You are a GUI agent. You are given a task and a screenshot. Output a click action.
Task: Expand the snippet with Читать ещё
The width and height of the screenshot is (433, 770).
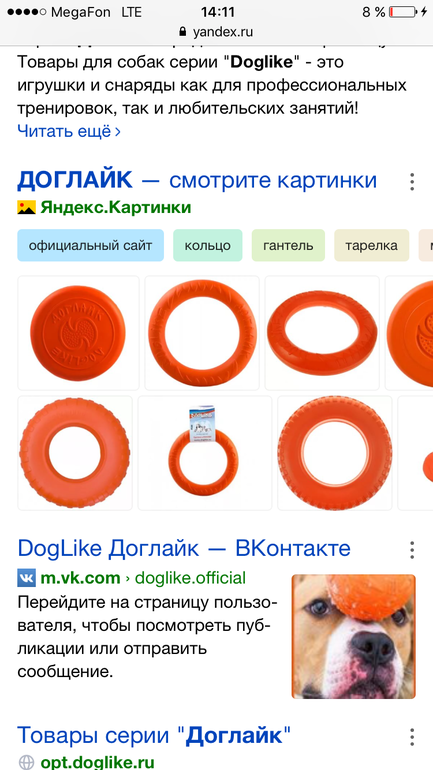(69, 131)
